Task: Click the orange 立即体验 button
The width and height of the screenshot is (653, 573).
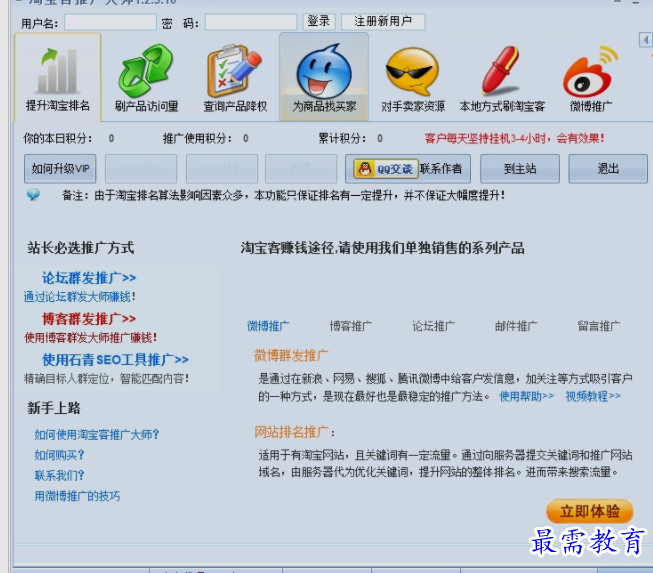Action: pos(590,511)
